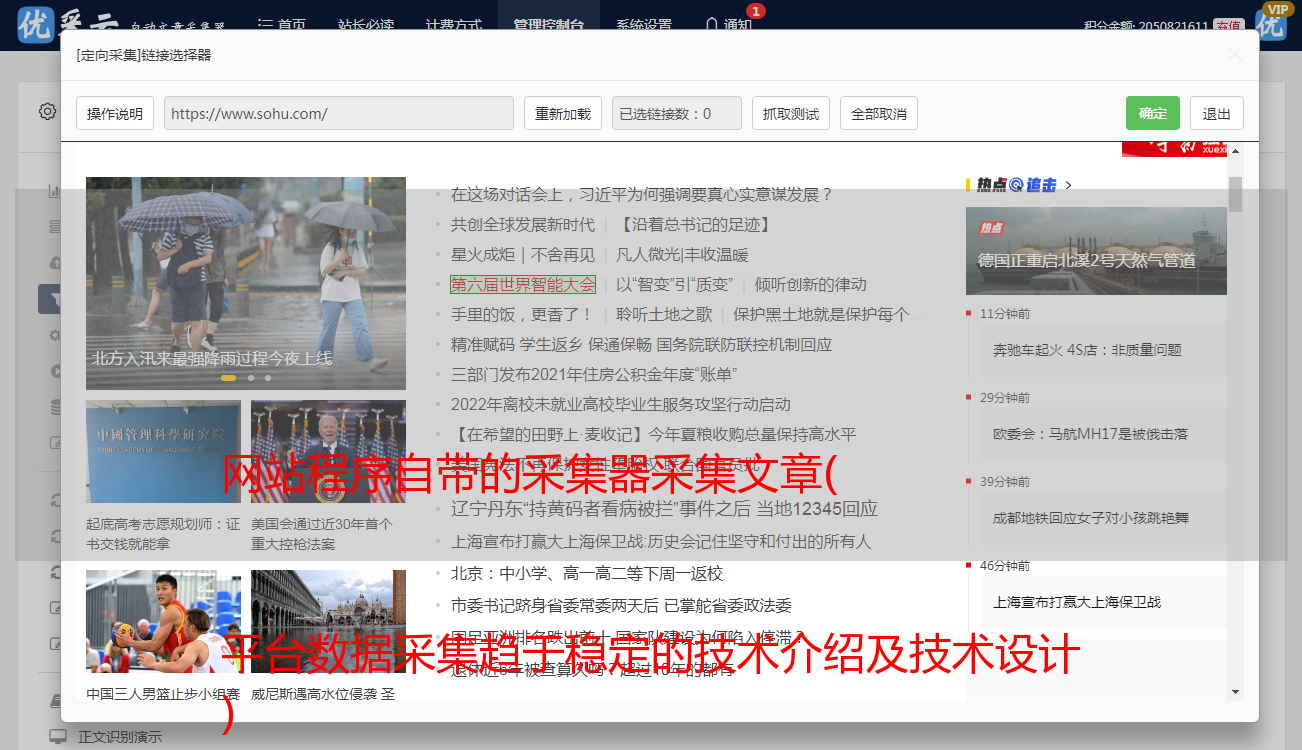
Task: Select the second carousel dot
Action: [251, 378]
